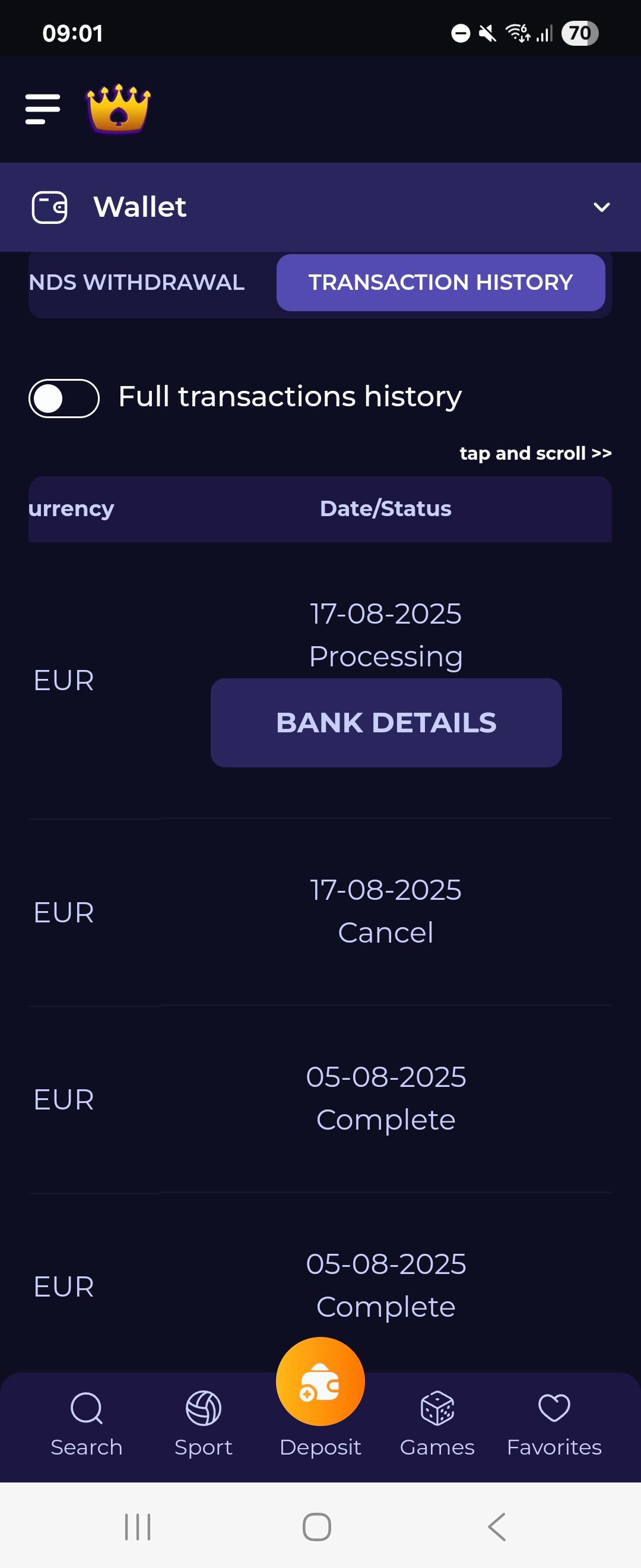
Task: Switch to Funds Withdrawal tab
Action: 137,283
